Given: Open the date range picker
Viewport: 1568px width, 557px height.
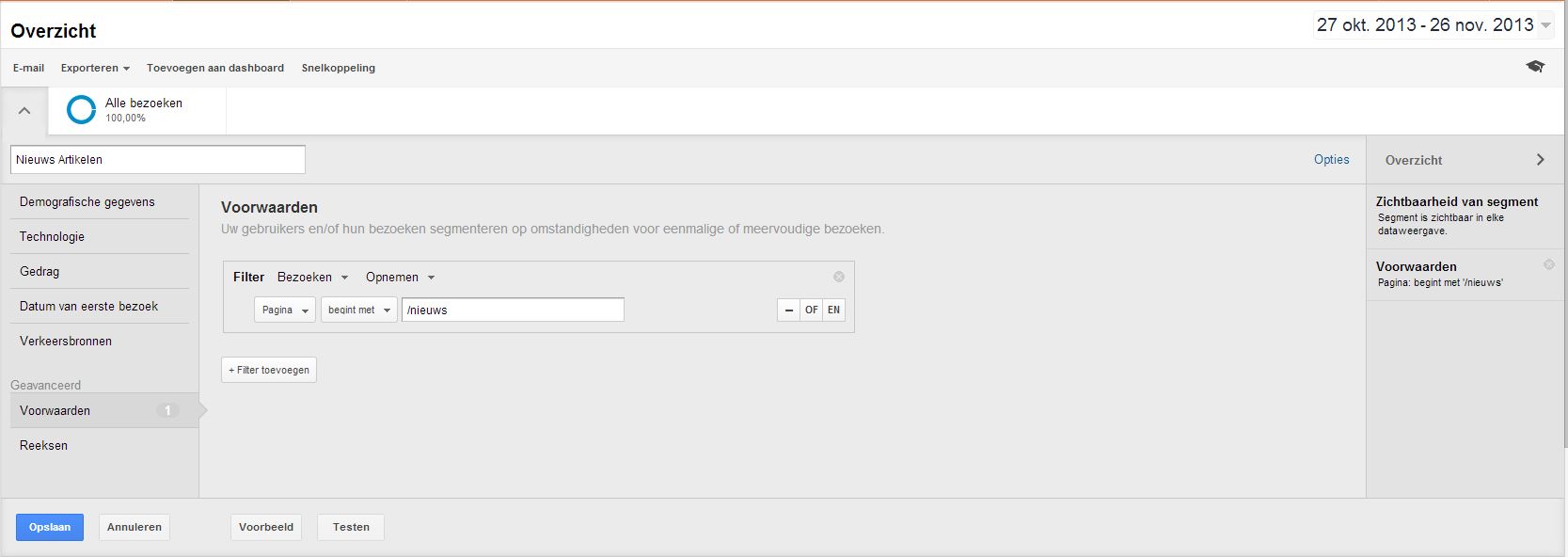Looking at the screenshot, I should pyautogui.click(x=1433, y=25).
